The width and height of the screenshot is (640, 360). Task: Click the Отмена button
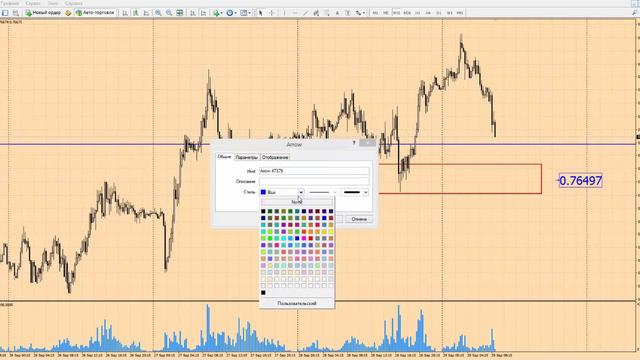click(359, 219)
